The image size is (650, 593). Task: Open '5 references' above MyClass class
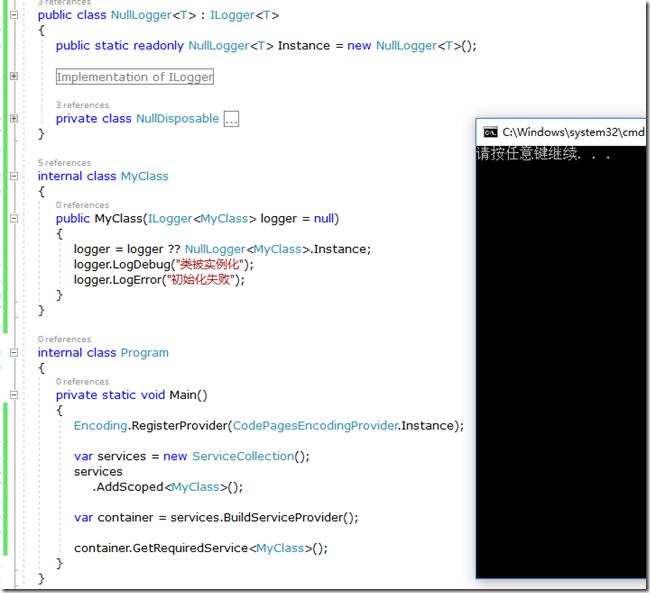pos(64,163)
